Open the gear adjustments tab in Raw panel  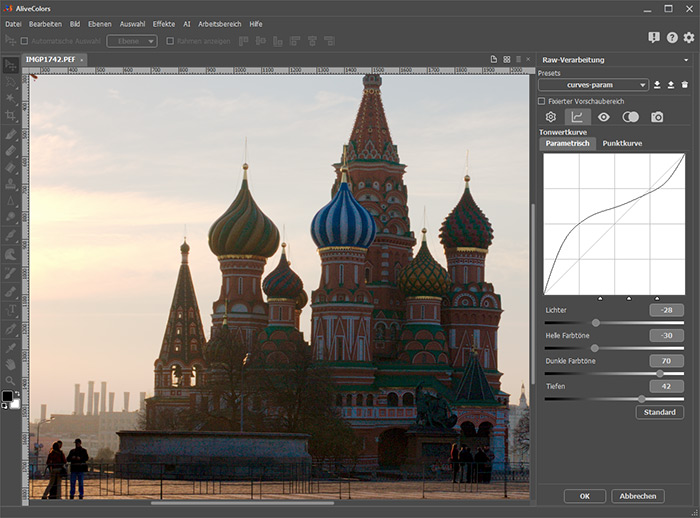(550, 117)
